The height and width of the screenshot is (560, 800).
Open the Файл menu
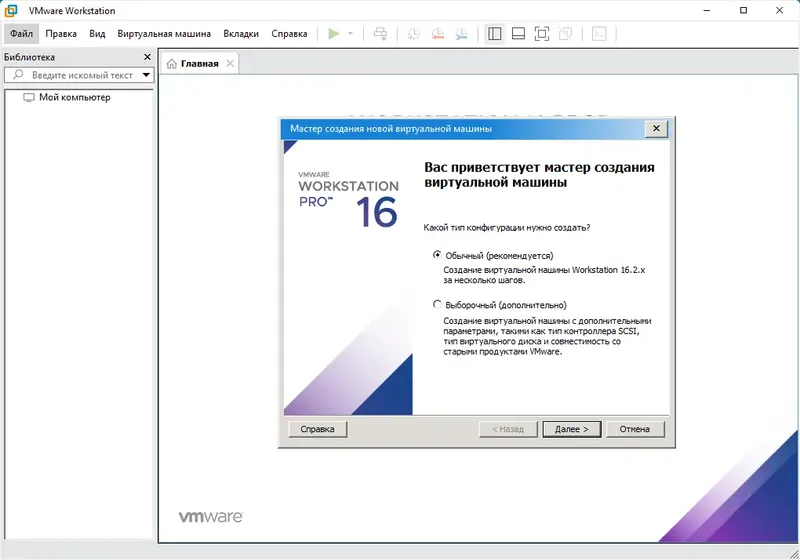click(21, 34)
